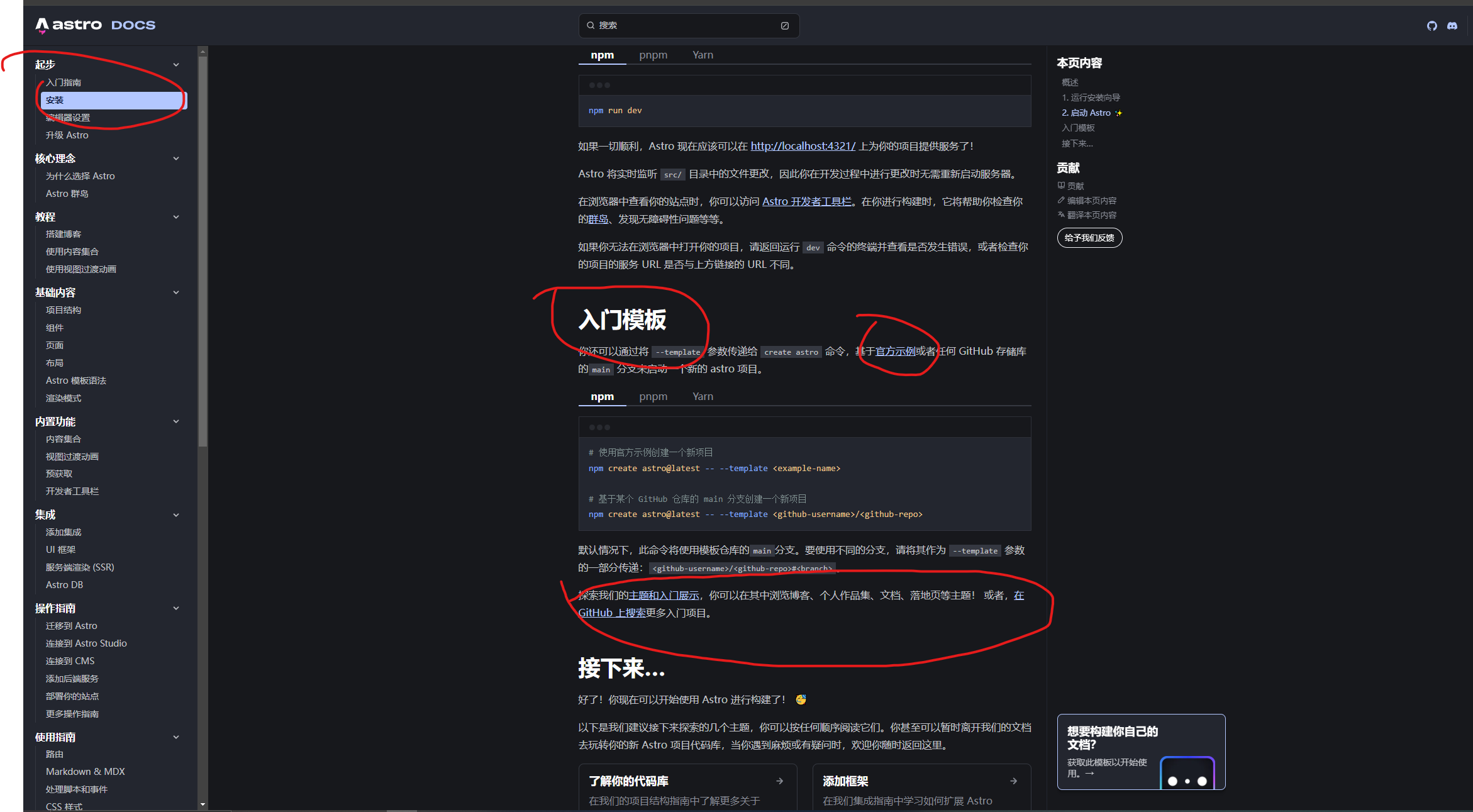Open the GitHub icon in the header

point(1431,26)
